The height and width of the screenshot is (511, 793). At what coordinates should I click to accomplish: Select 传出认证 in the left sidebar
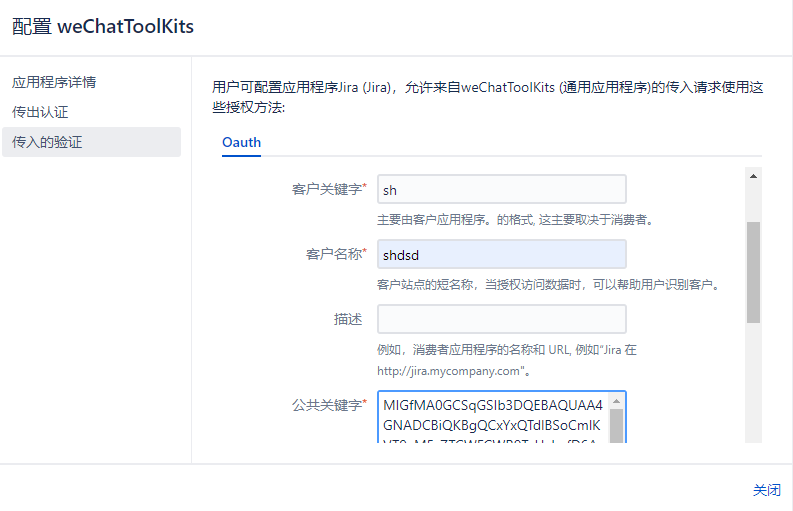(40, 112)
